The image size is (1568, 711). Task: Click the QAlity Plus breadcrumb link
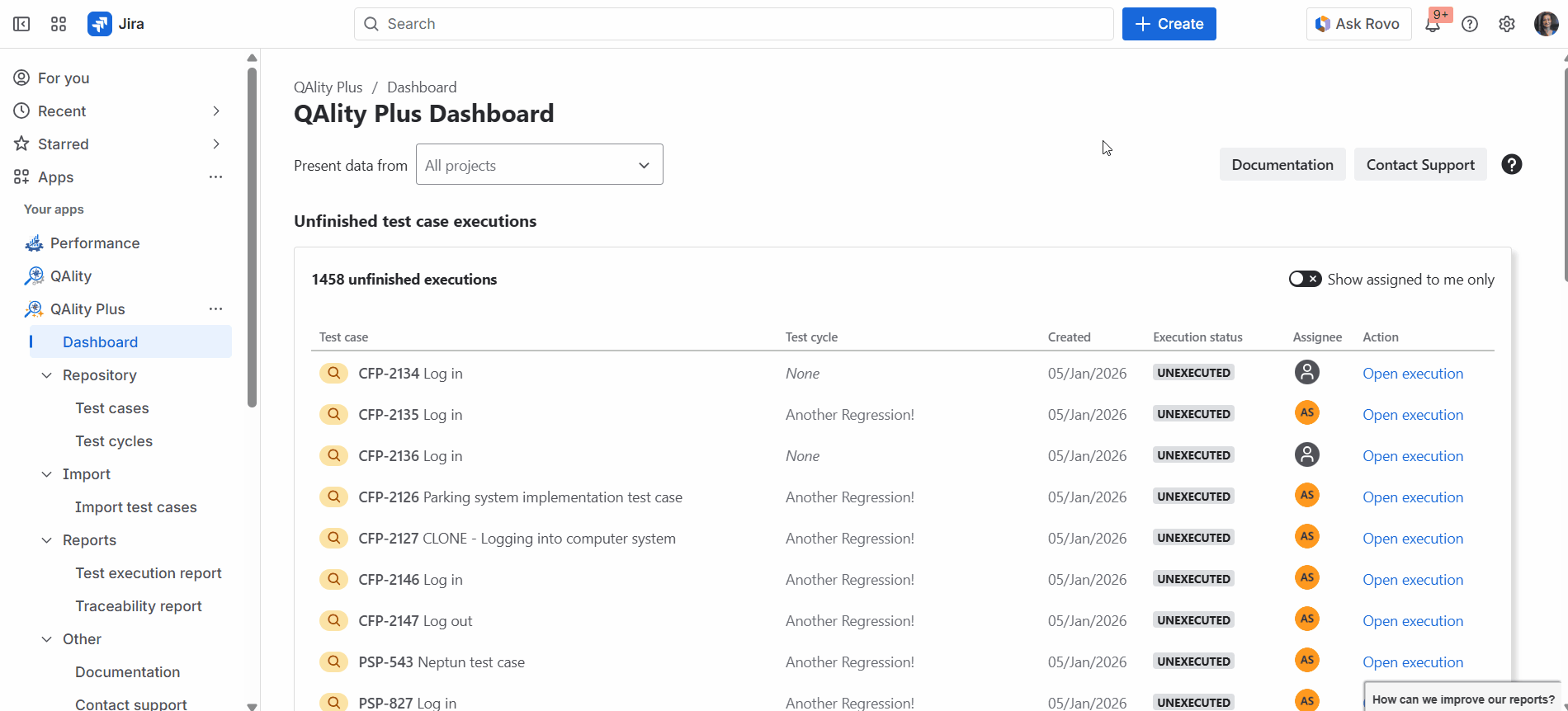[x=328, y=87]
